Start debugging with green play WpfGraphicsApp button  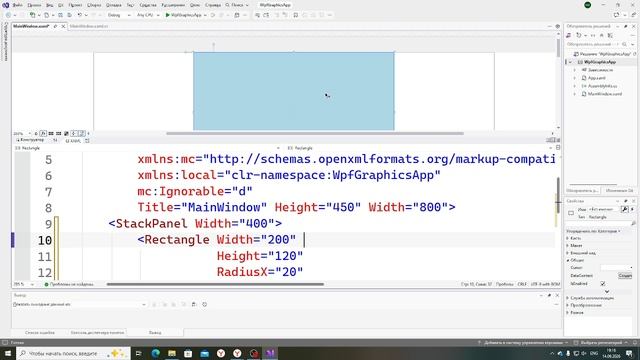pyautogui.click(x=183, y=15)
